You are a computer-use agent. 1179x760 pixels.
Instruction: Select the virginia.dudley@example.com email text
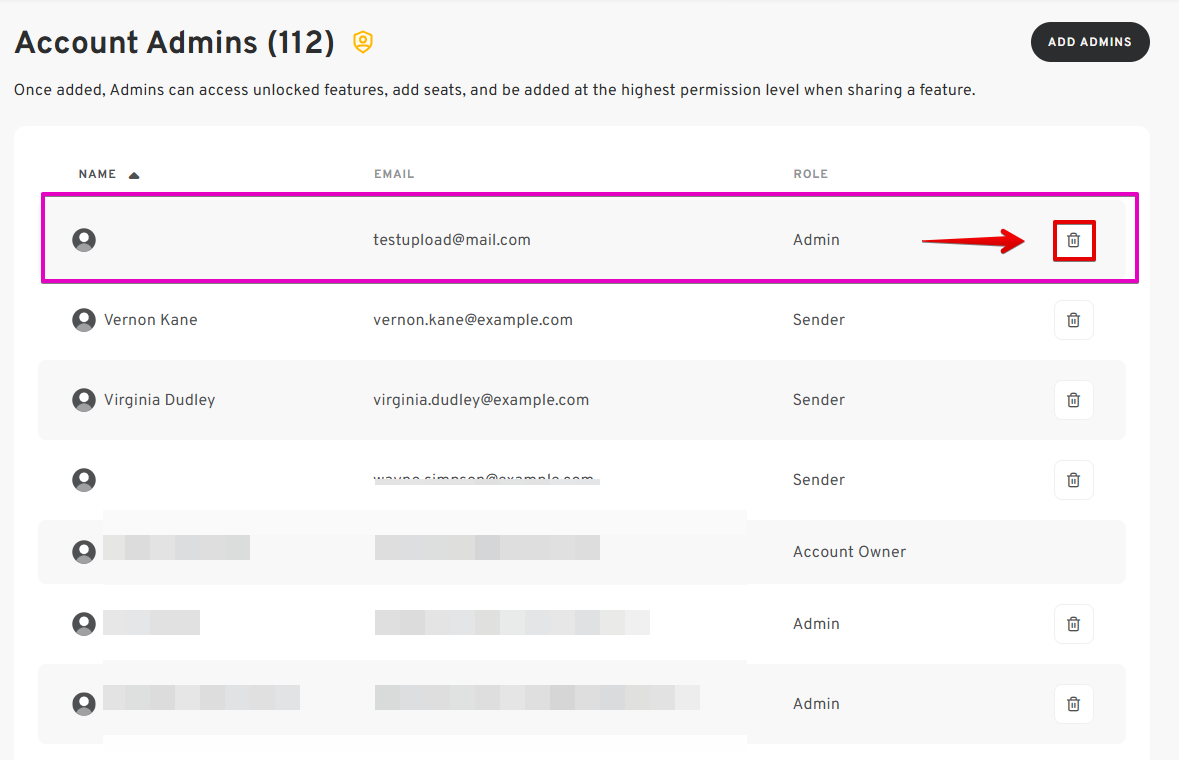(x=480, y=400)
